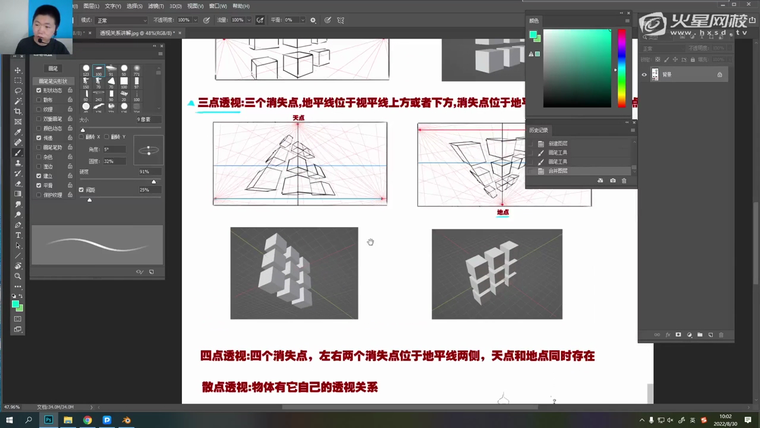Toggle the 形状动态 brush option checkbox
The width and height of the screenshot is (760, 428).
(x=39, y=90)
